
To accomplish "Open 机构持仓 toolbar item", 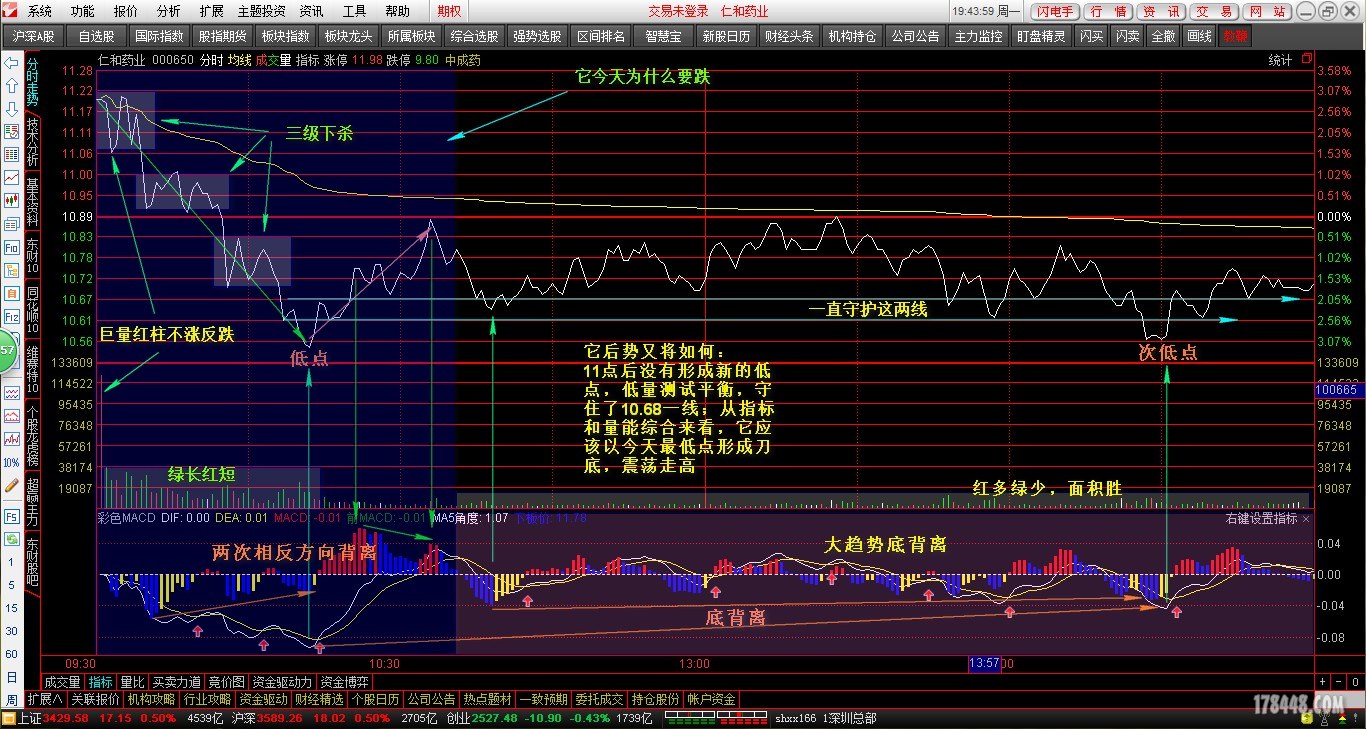I will tap(852, 35).
